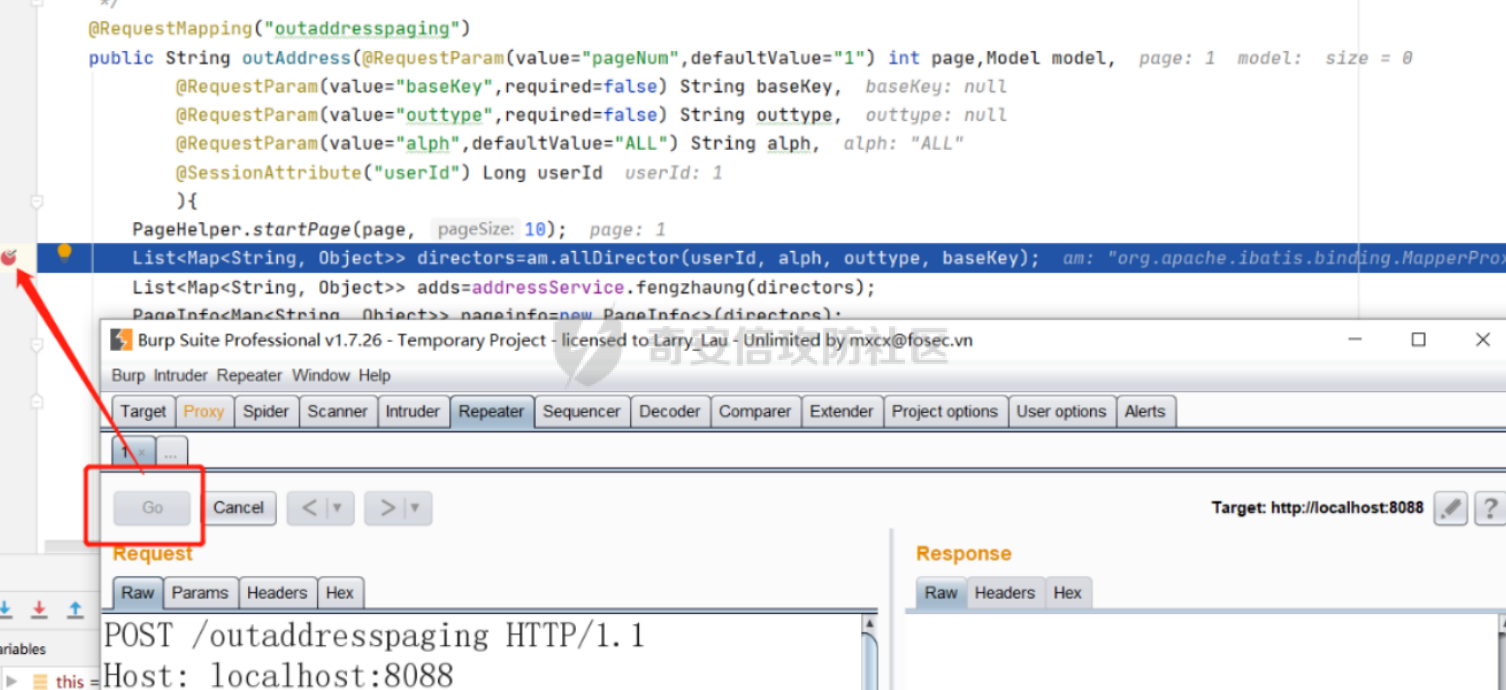
Task: Select Raw tab under Request
Action: pyautogui.click(x=137, y=593)
